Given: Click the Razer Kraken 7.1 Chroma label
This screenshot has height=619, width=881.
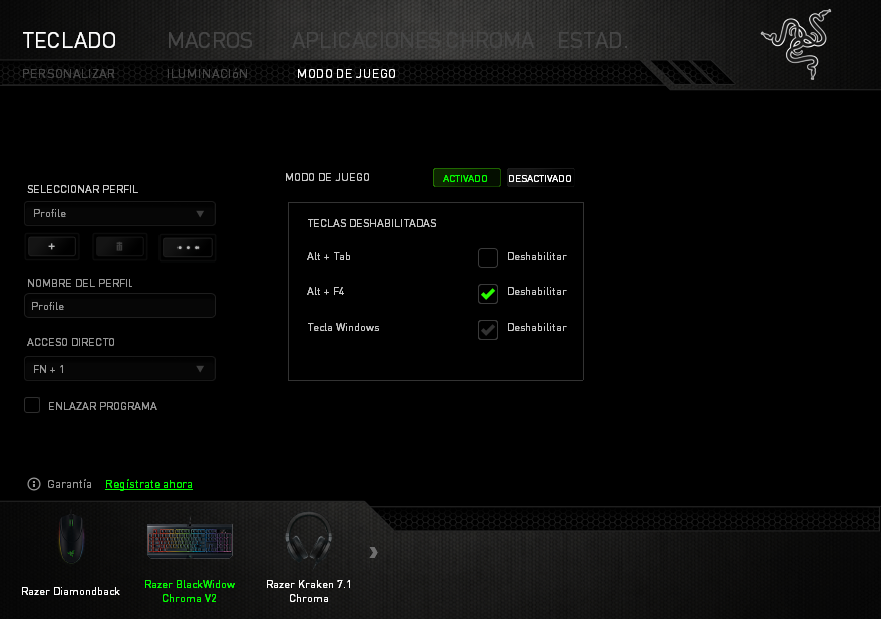Looking at the screenshot, I should pyautogui.click(x=308, y=591).
